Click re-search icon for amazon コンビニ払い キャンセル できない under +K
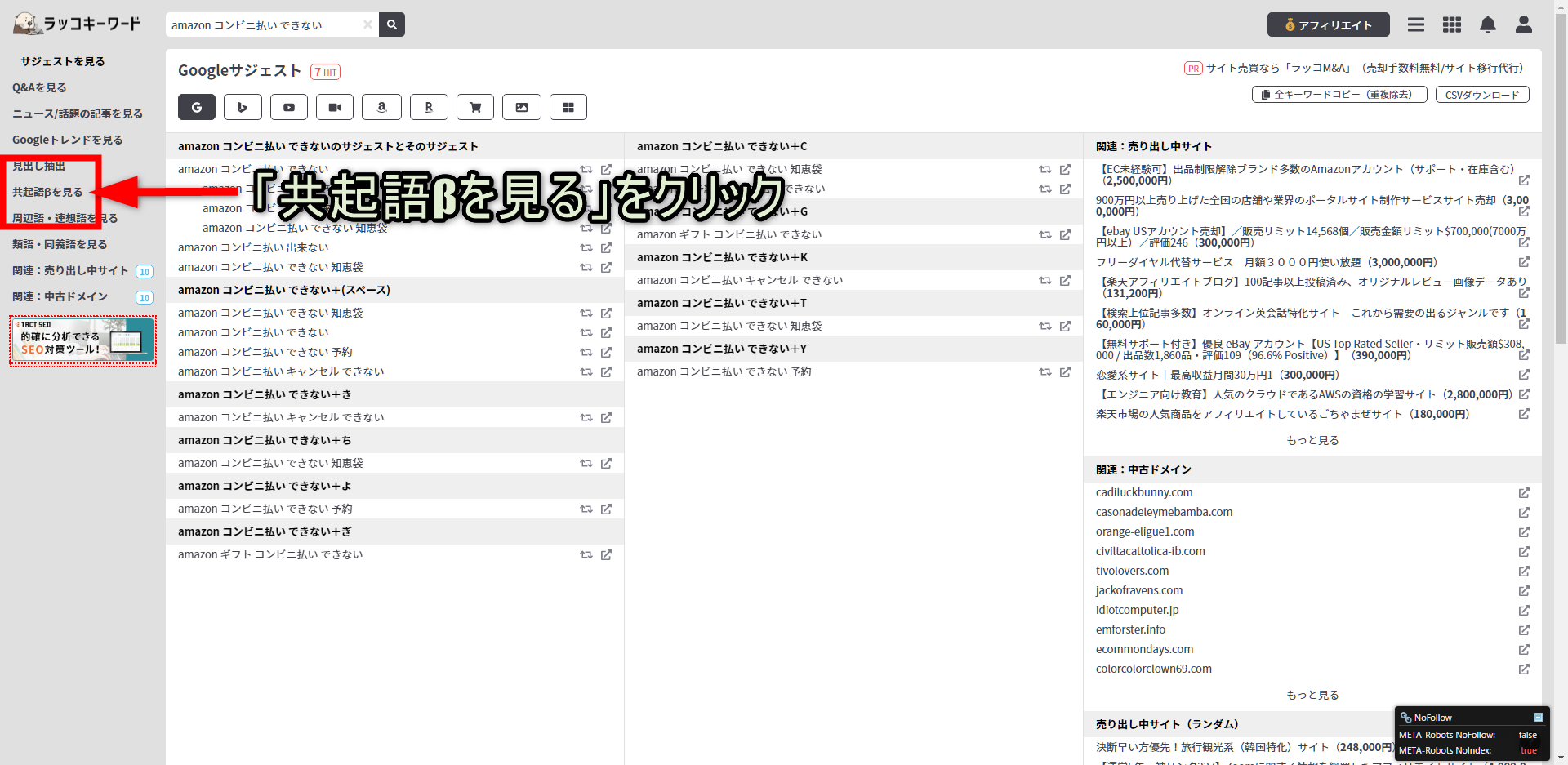Screen dimensions: 1568x765 click(x=1045, y=280)
